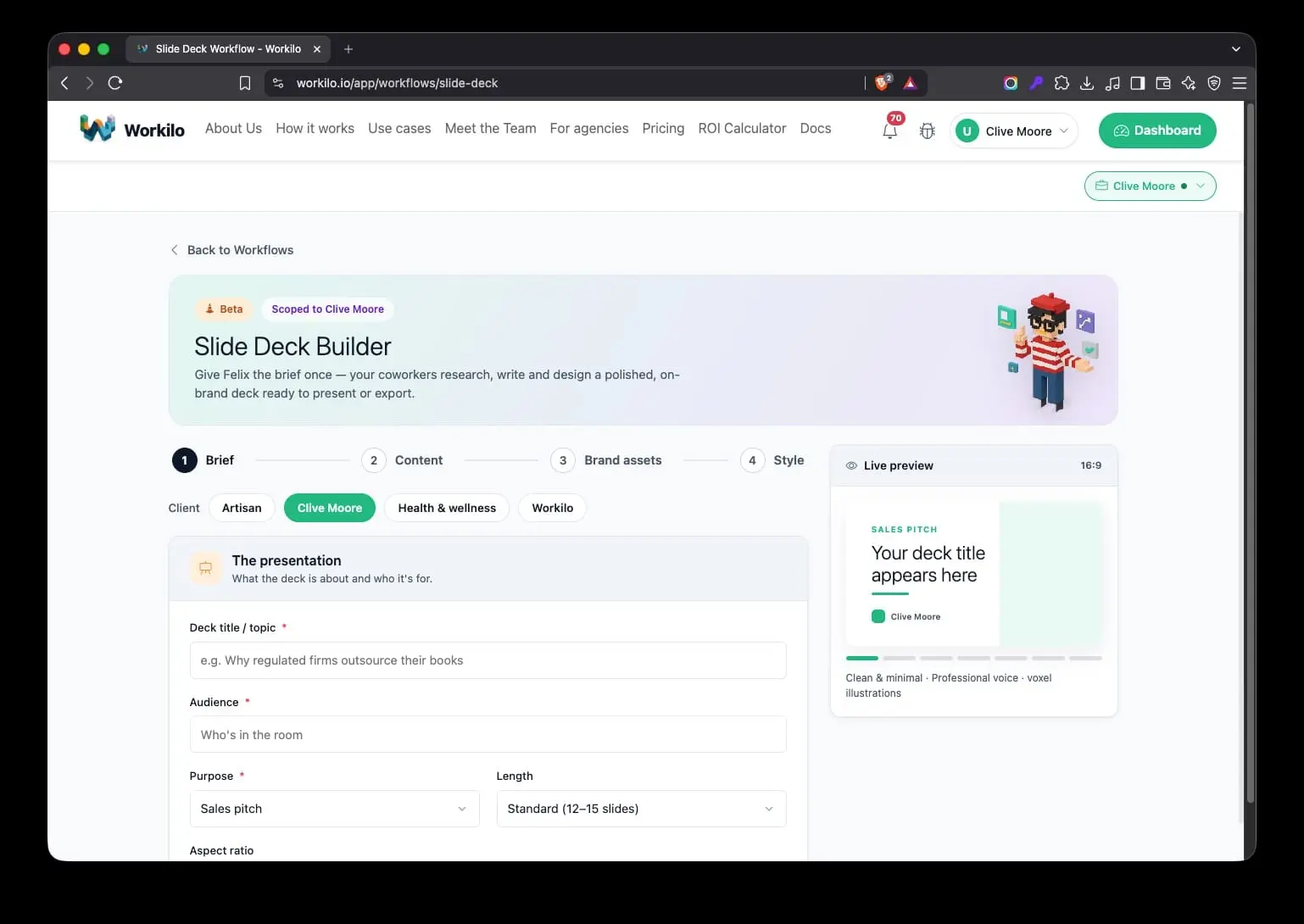Click the Deck title / topic field

coord(488,660)
